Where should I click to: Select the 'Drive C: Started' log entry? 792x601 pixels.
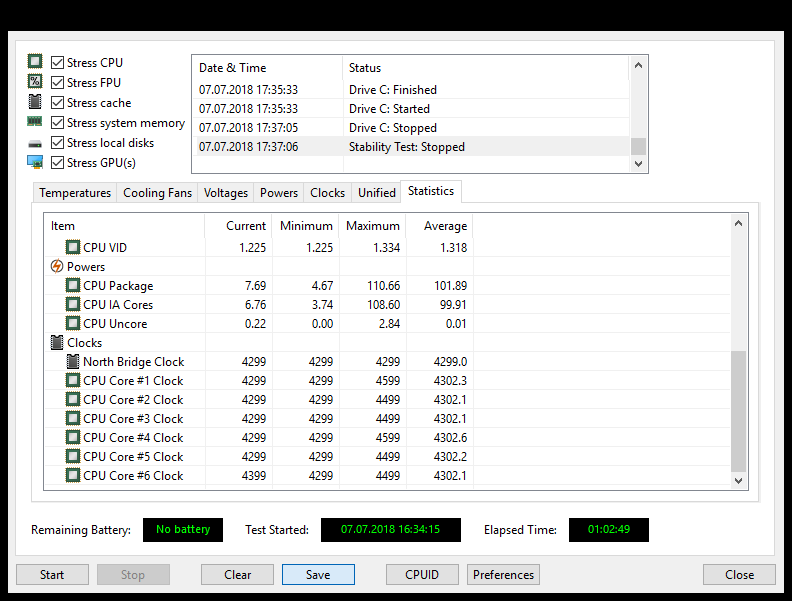pos(411,109)
